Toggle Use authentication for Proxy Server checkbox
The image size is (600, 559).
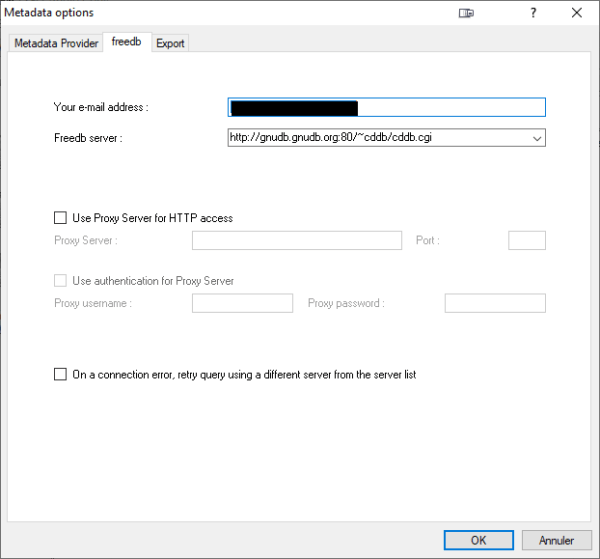click(x=60, y=280)
